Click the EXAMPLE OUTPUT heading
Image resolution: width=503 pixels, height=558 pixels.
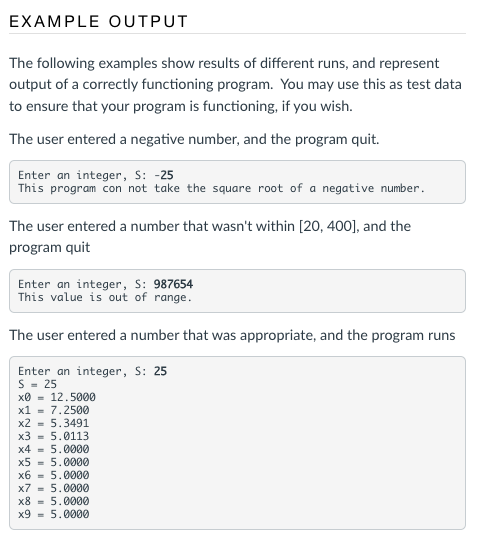click(98, 21)
